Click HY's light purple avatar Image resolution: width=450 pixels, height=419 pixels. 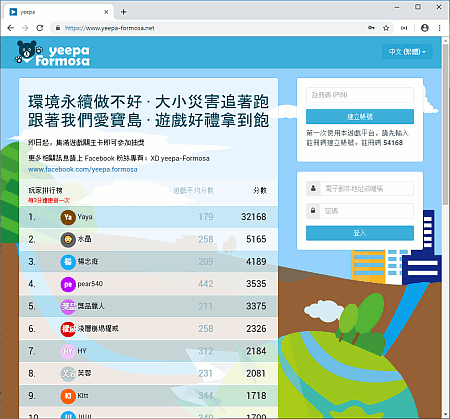[x=68, y=351]
